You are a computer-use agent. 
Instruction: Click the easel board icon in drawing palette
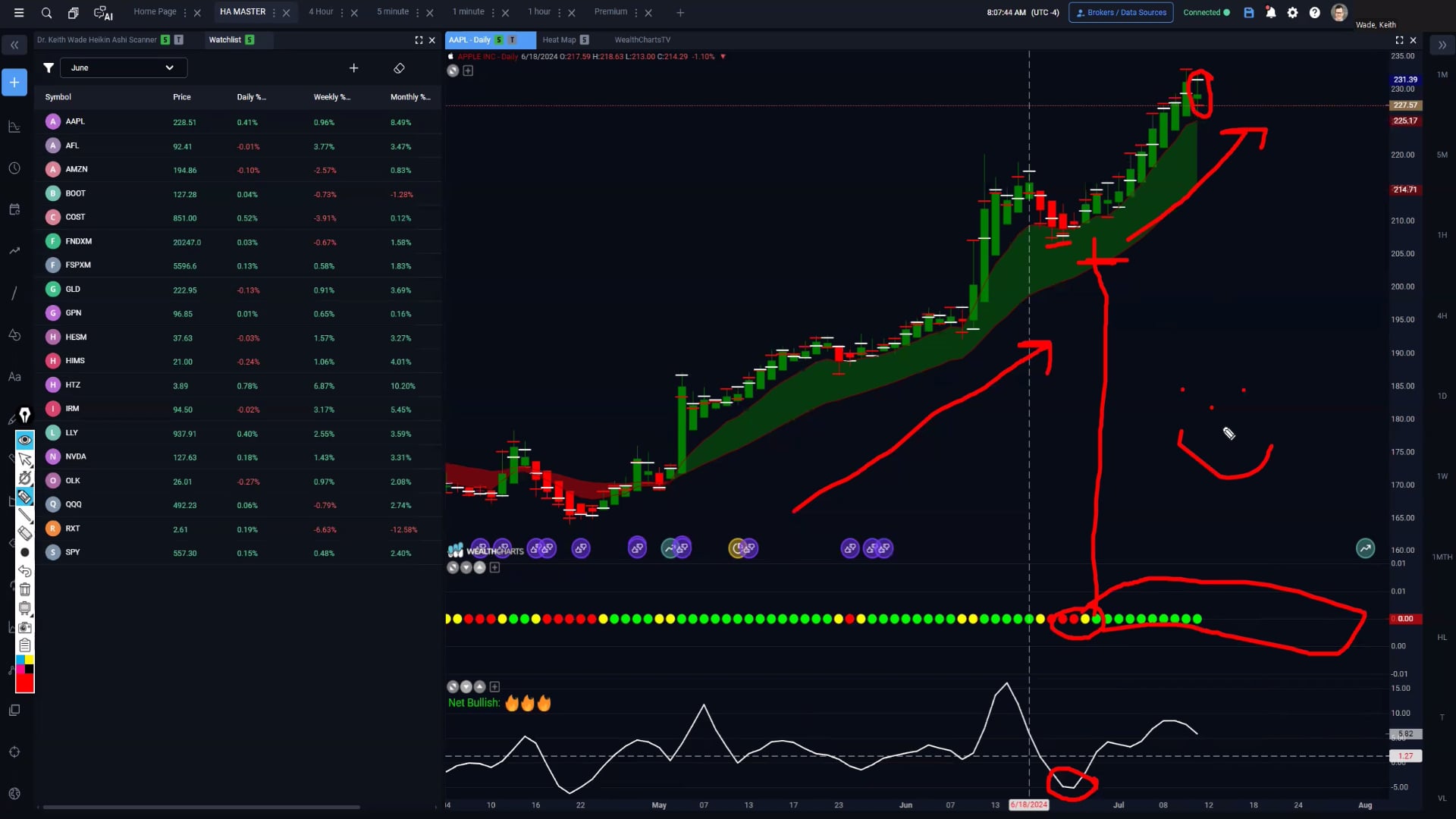tap(25, 608)
